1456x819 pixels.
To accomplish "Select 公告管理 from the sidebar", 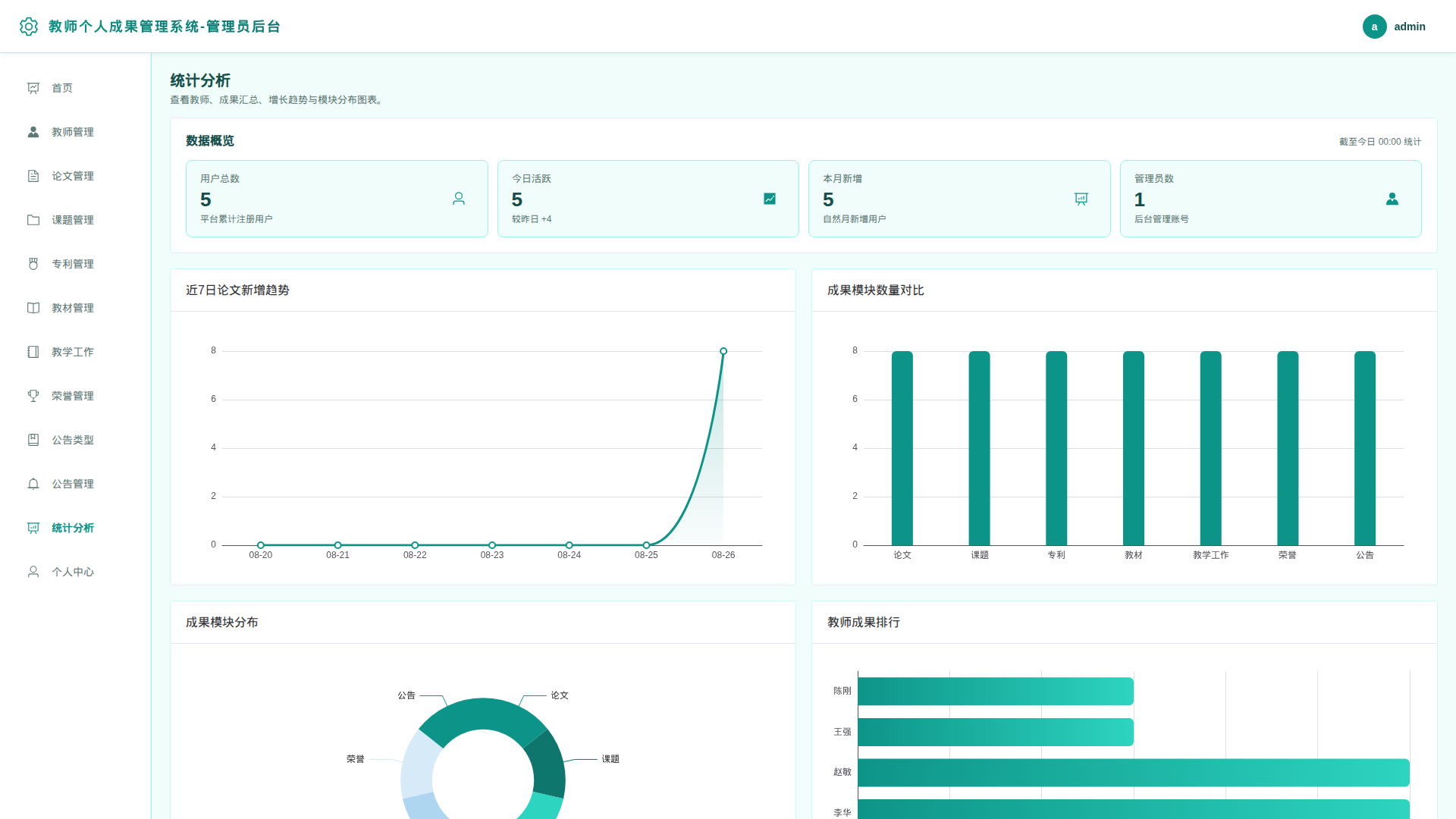I will coord(76,484).
